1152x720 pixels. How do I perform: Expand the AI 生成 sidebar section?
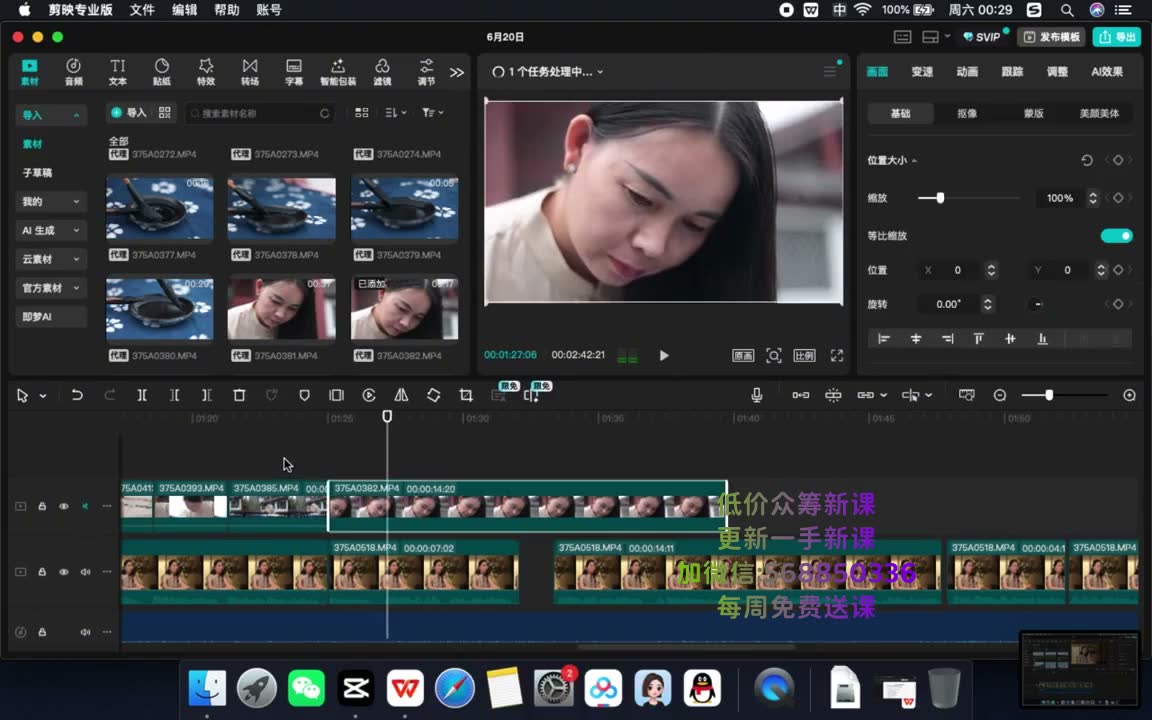51,230
